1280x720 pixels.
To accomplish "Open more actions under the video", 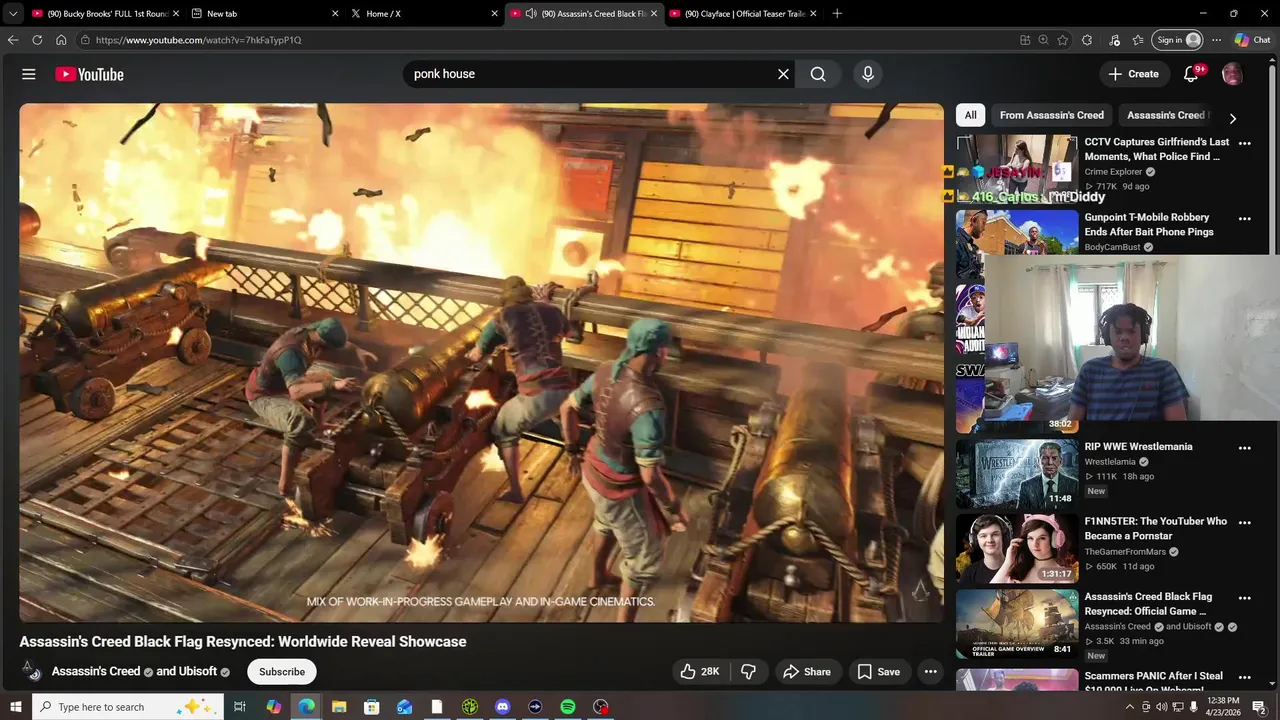I will (930, 672).
